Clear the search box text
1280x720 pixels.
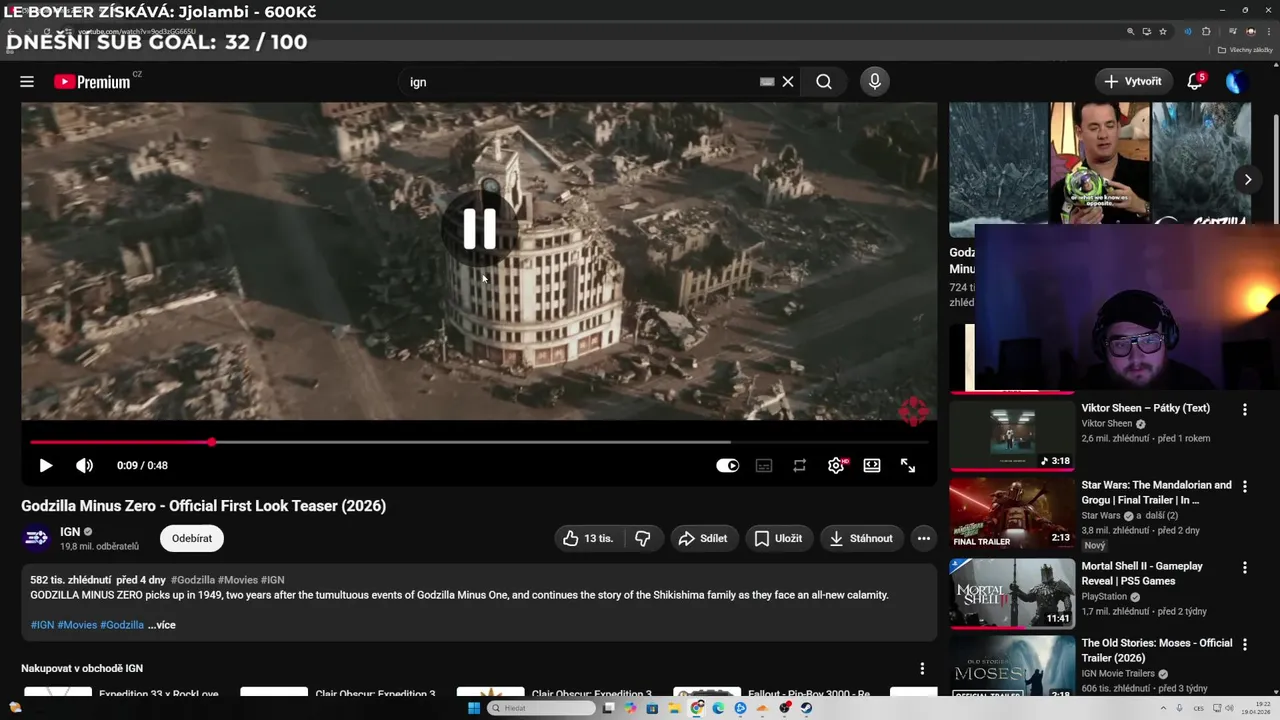pyautogui.click(x=788, y=82)
